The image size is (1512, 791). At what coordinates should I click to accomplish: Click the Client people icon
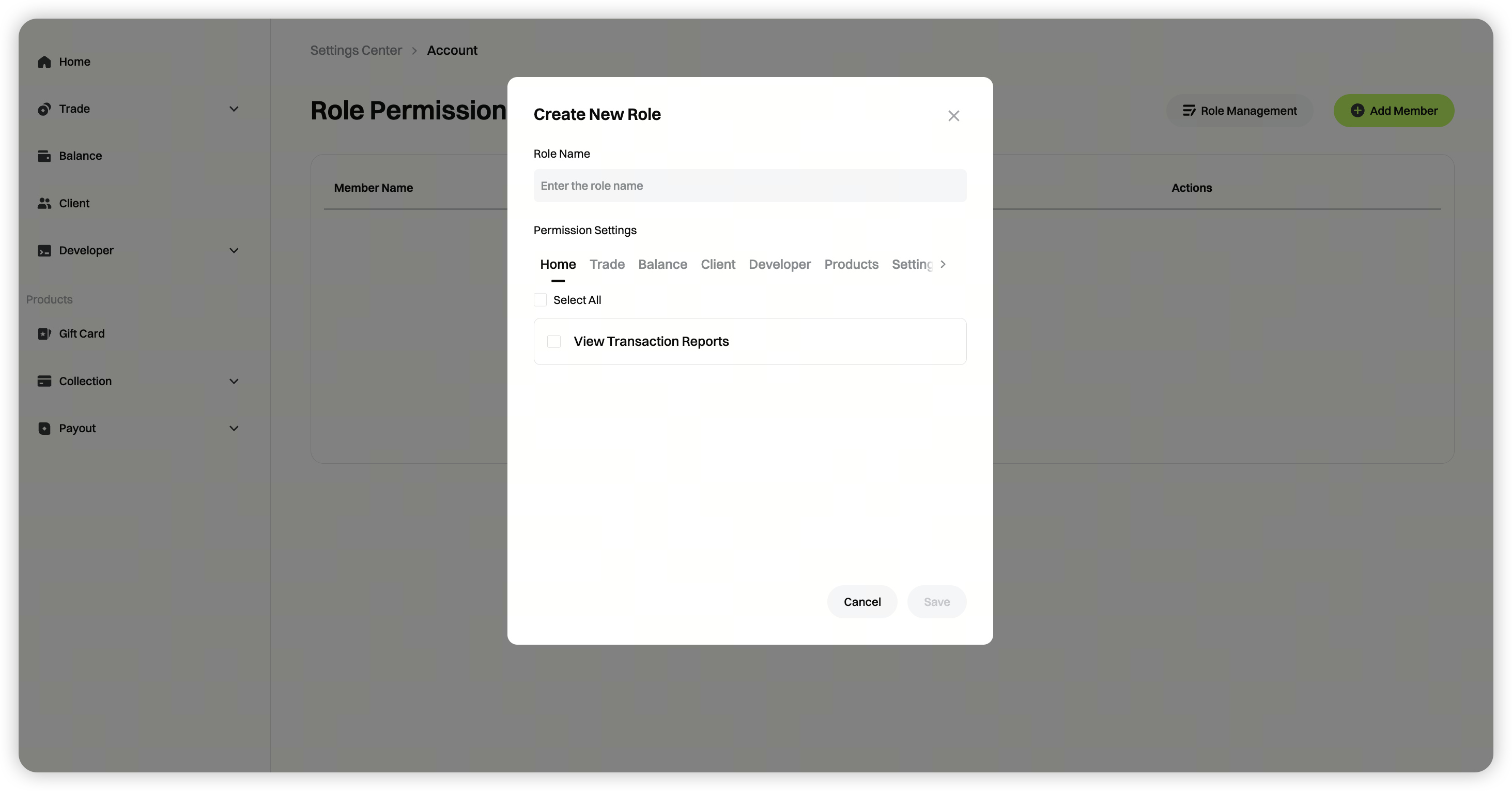[x=44, y=203]
